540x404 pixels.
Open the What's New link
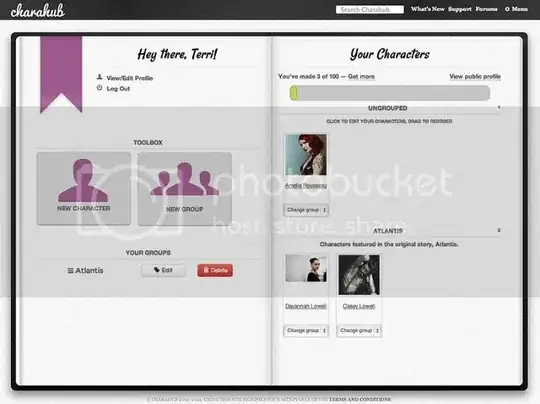pyautogui.click(x=428, y=9)
